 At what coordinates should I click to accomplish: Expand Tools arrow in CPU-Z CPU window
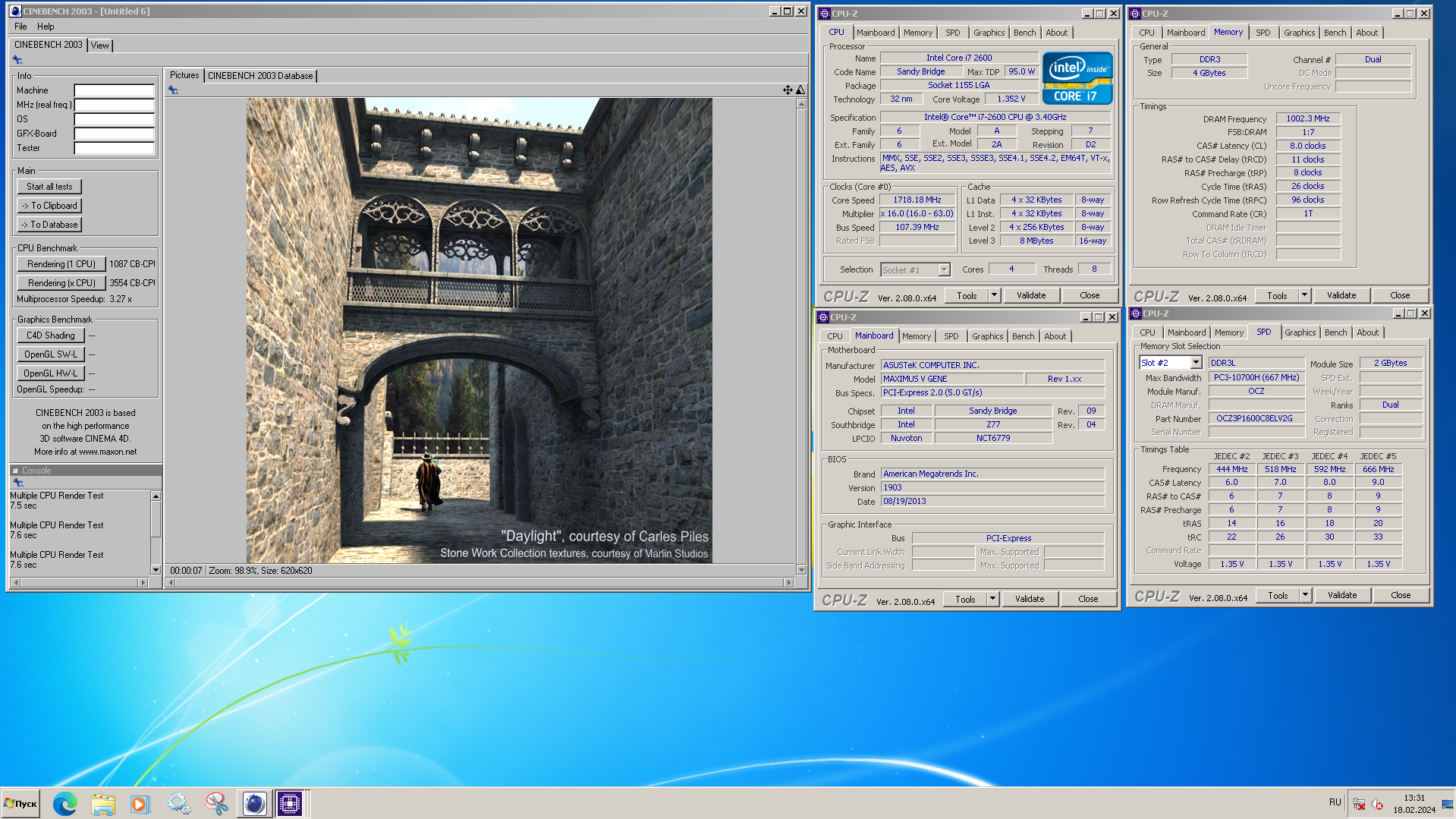tap(994, 295)
